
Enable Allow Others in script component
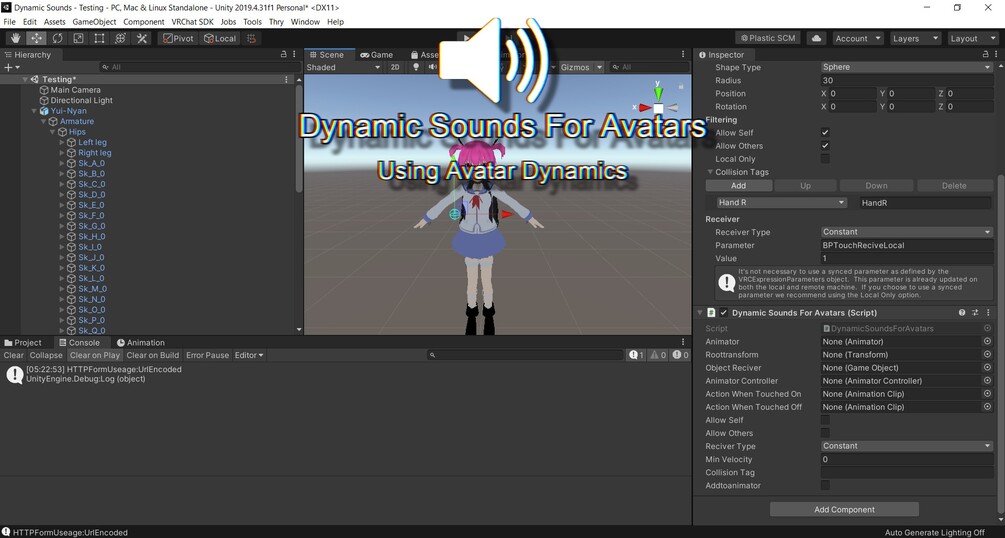(x=825, y=433)
